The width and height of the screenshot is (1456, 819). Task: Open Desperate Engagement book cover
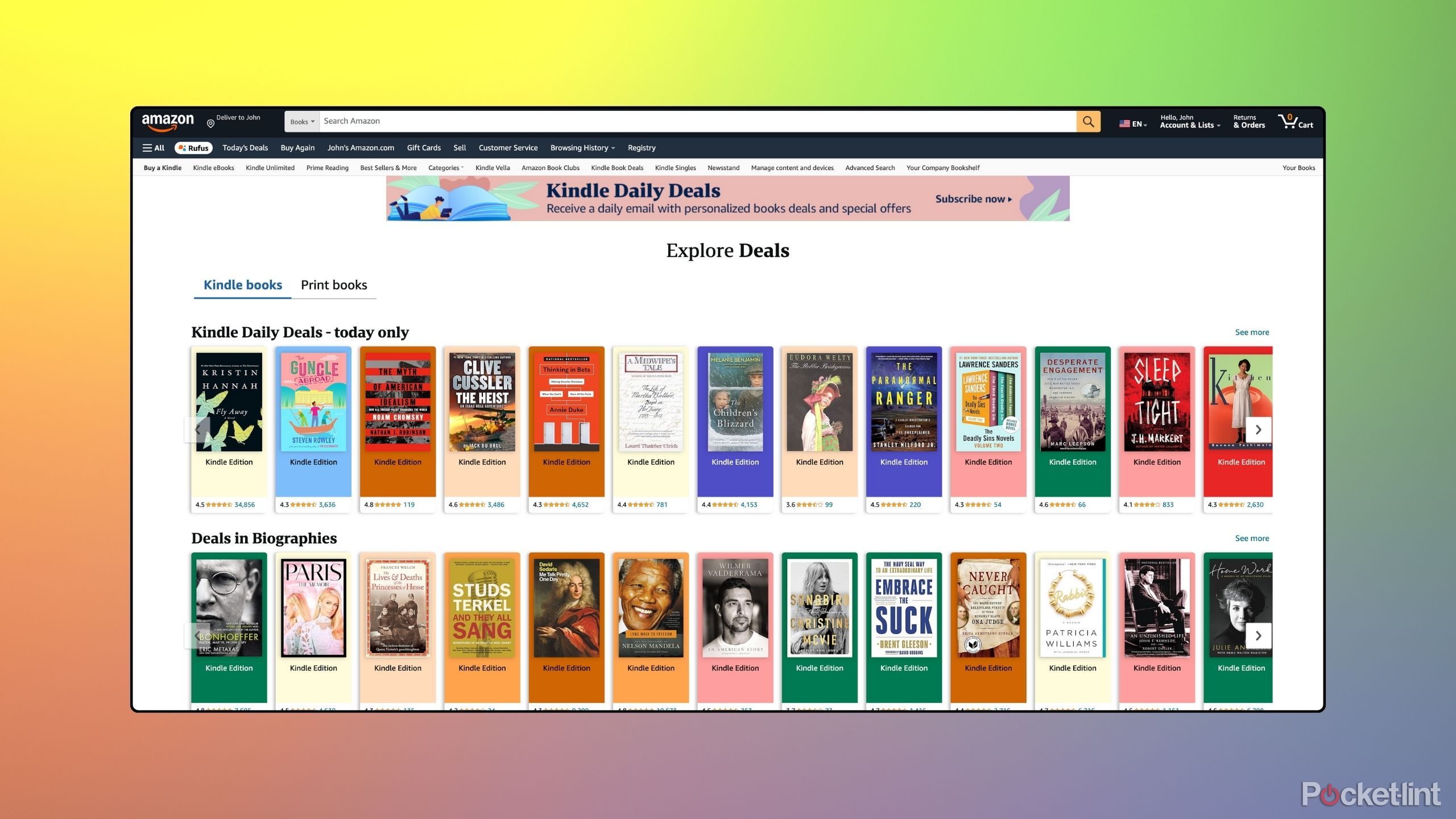tap(1073, 402)
